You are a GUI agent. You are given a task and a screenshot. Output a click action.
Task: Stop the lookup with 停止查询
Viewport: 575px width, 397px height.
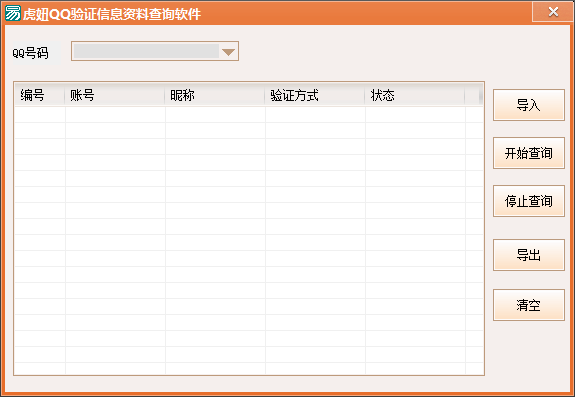coord(528,201)
